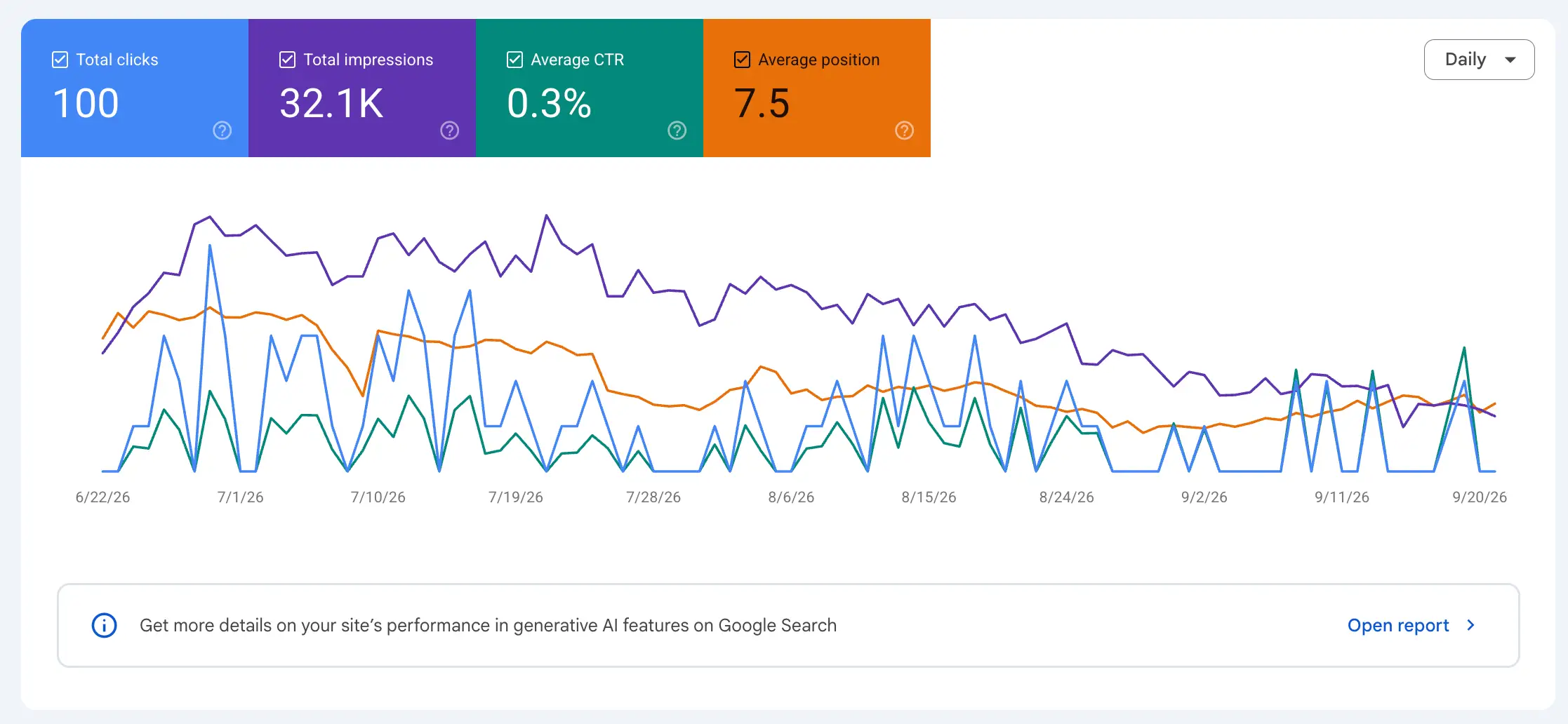
Task: Click the 7/1/26 date label on chart axis
Action: (x=241, y=497)
